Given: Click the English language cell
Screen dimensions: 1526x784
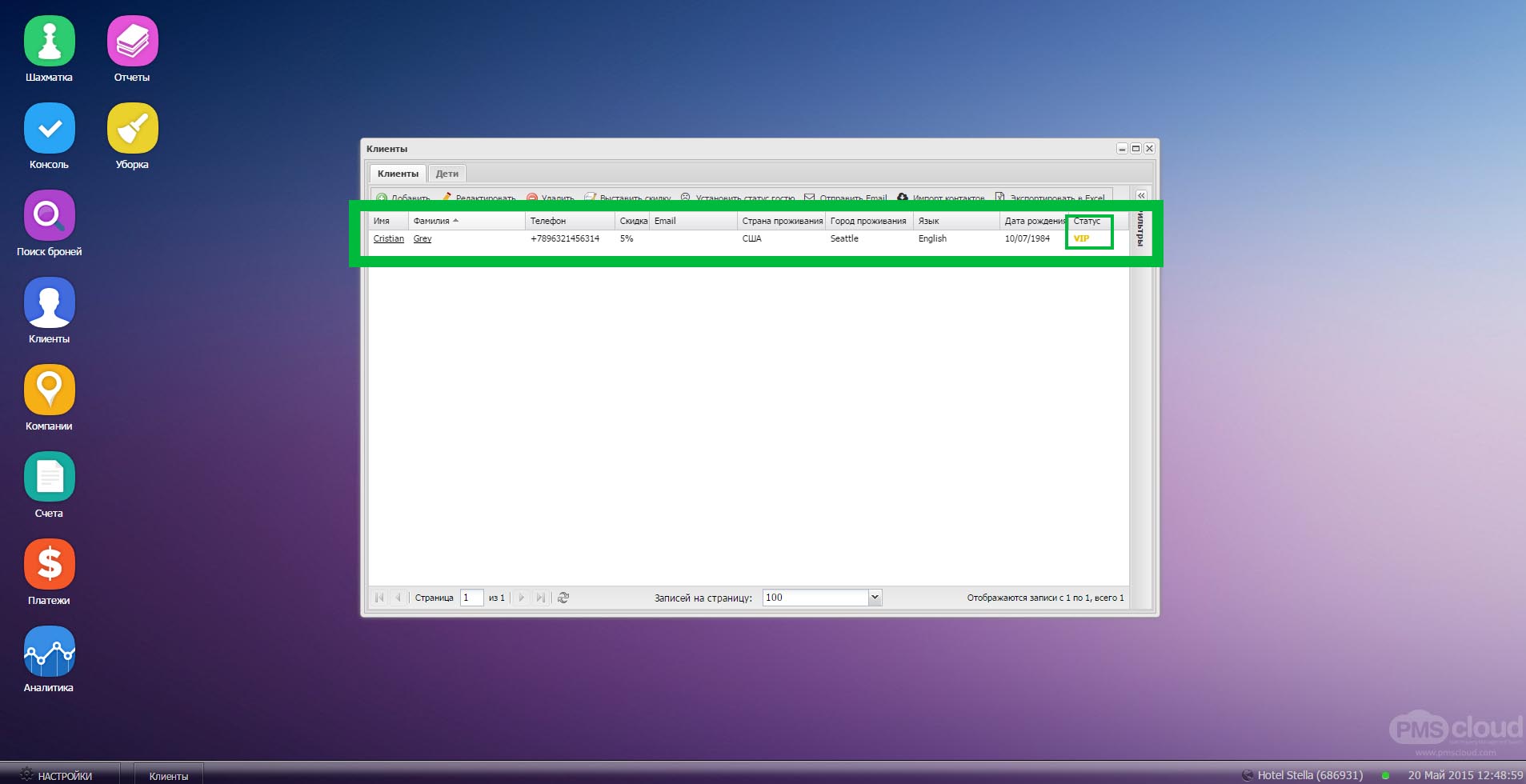Looking at the screenshot, I should click(x=932, y=238).
